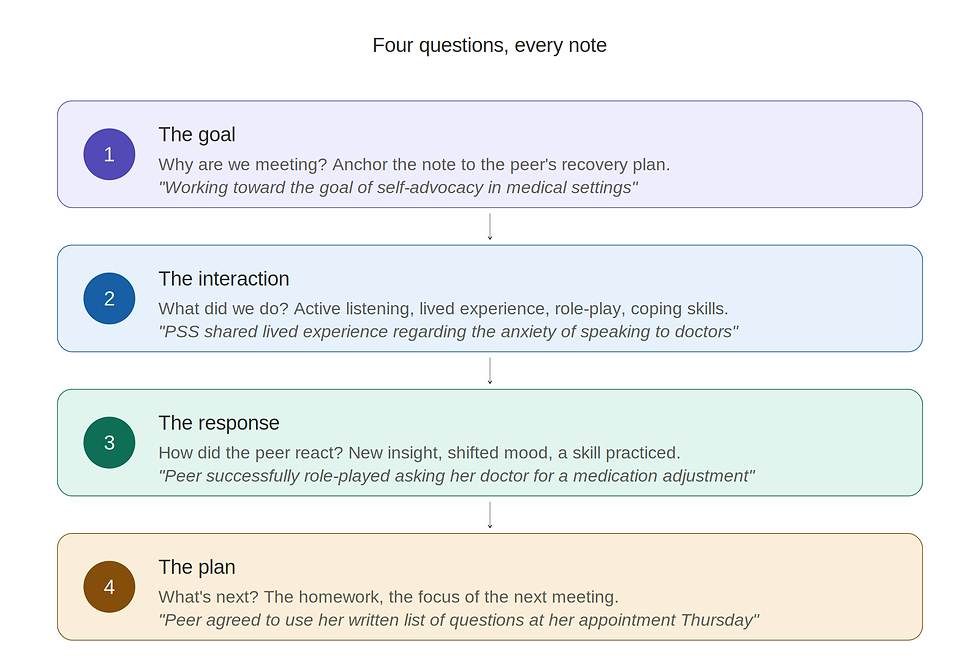Screen dimensions: 980x663
Task: Click the self-advocacy example quote
Action: (398, 187)
